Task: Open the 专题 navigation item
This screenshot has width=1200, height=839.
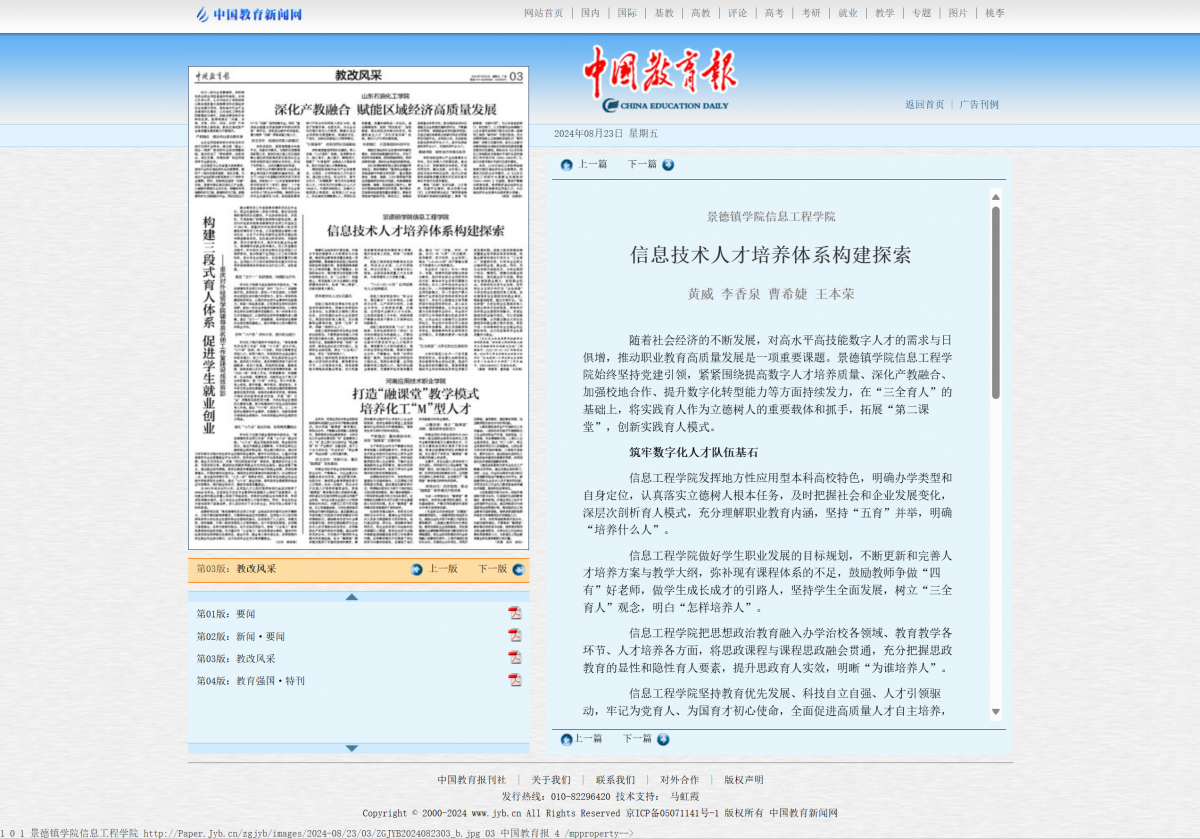Action: tap(921, 13)
